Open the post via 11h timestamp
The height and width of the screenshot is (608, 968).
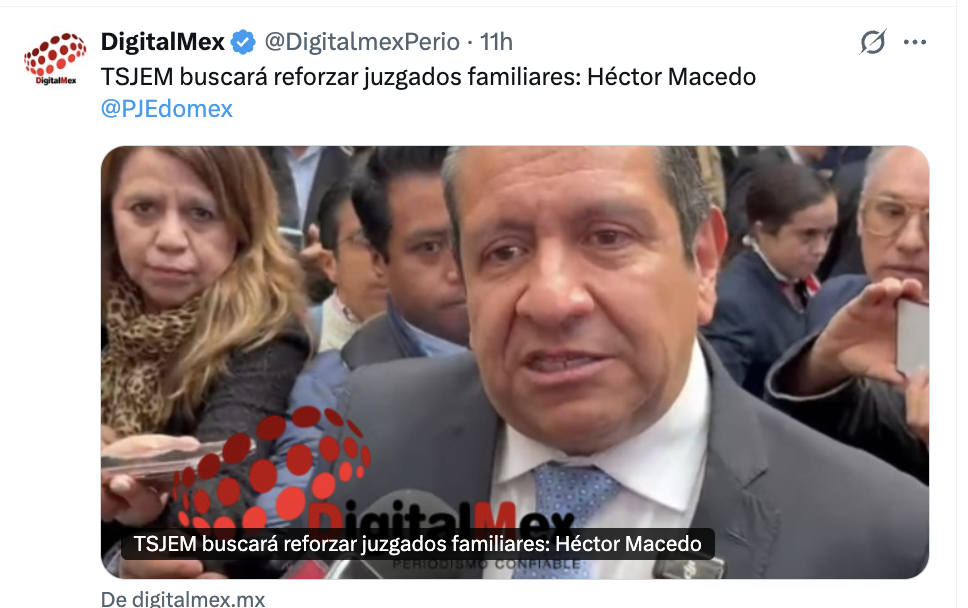point(496,42)
